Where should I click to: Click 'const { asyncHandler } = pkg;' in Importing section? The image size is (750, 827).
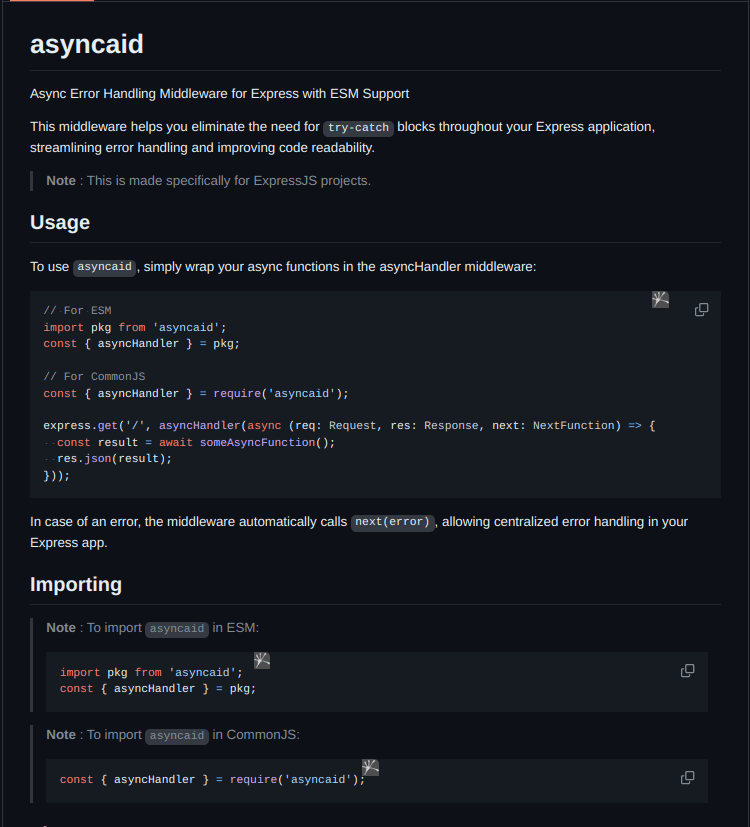pos(158,689)
